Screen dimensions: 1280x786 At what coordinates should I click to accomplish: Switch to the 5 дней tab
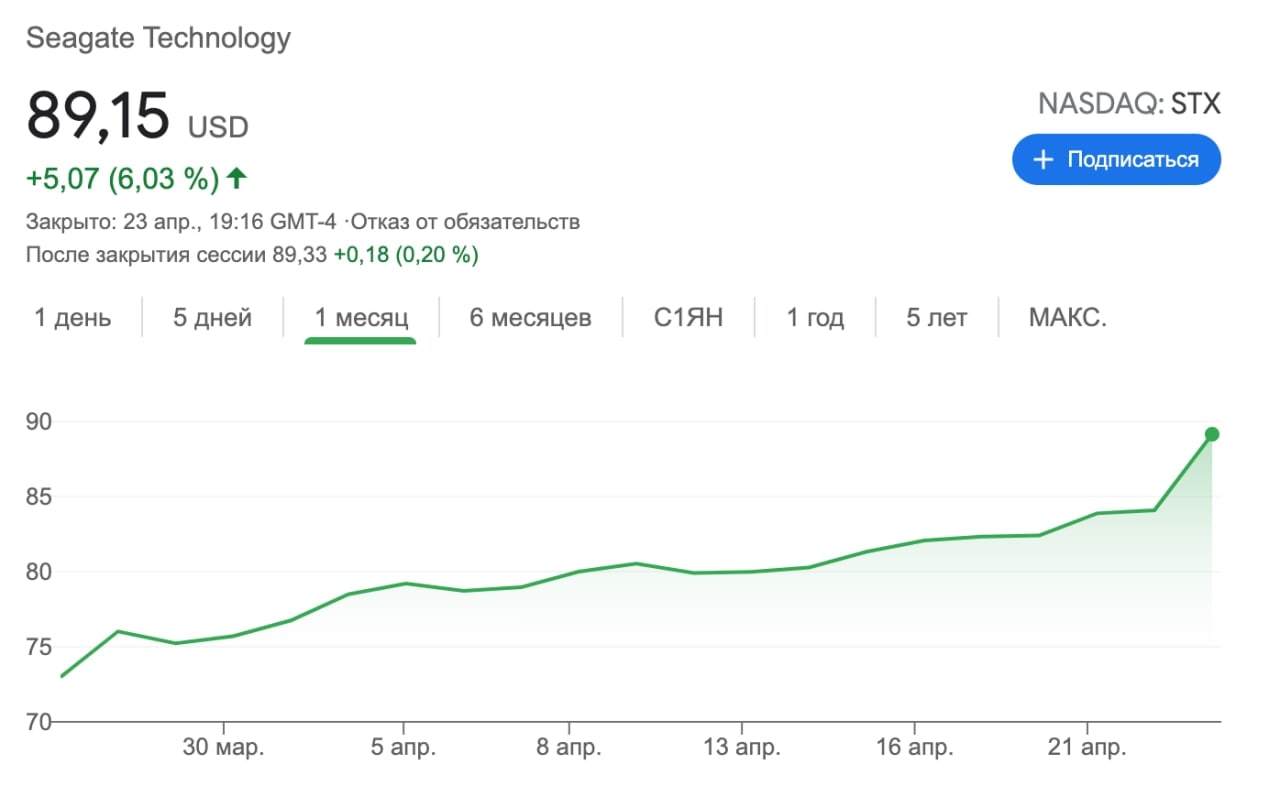coord(212,318)
